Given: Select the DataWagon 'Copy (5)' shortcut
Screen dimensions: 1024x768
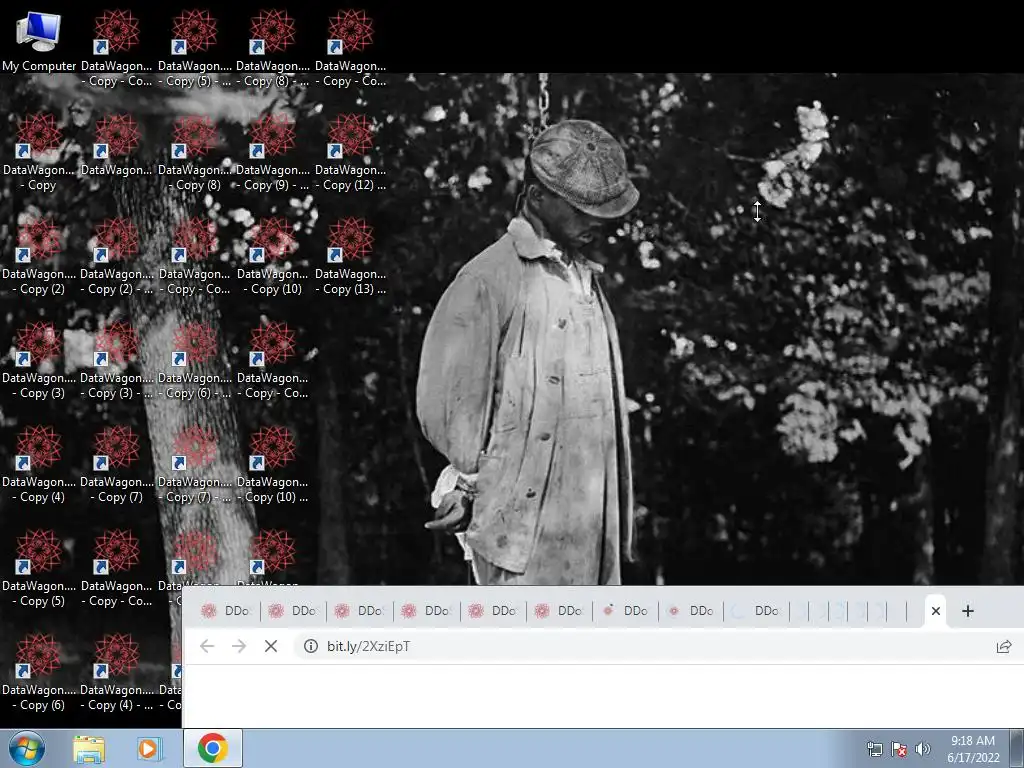Looking at the screenshot, I should click(x=39, y=569).
